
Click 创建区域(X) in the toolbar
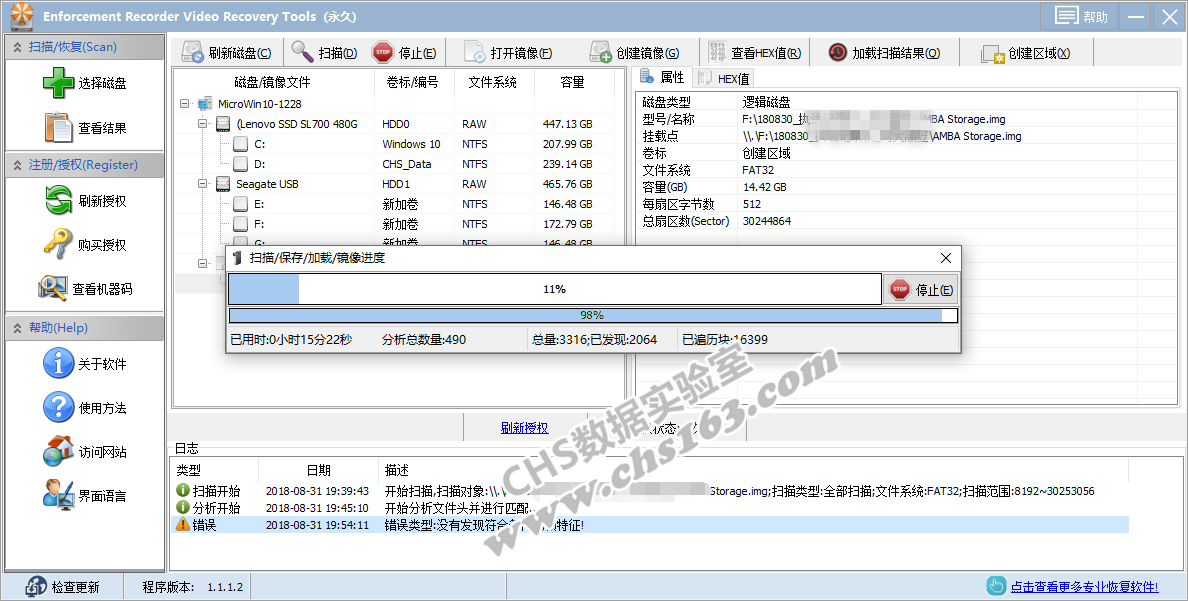pos(1026,52)
